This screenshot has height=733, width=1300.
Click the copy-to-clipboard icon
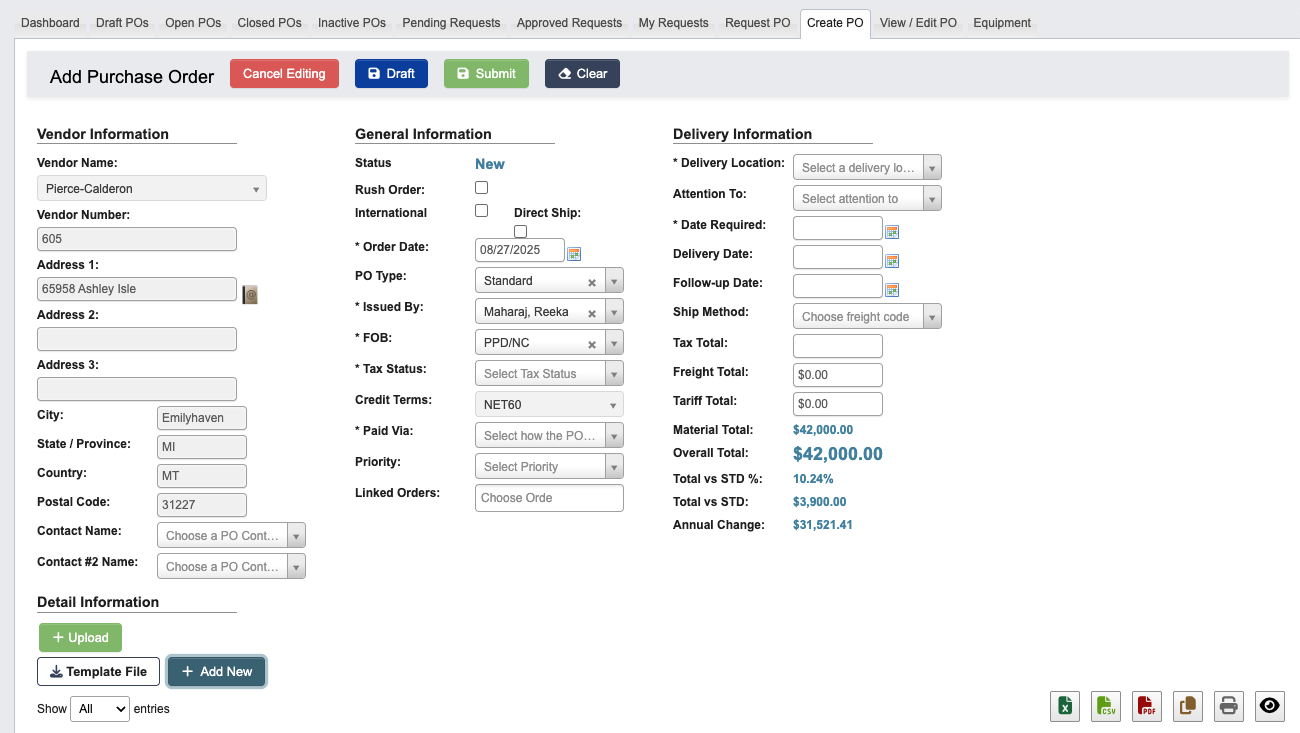(1188, 706)
